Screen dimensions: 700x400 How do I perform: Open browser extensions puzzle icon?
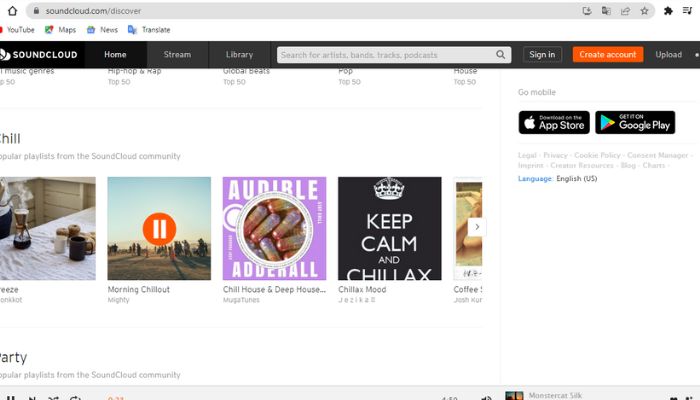pyautogui.click(x=668, y=11)
